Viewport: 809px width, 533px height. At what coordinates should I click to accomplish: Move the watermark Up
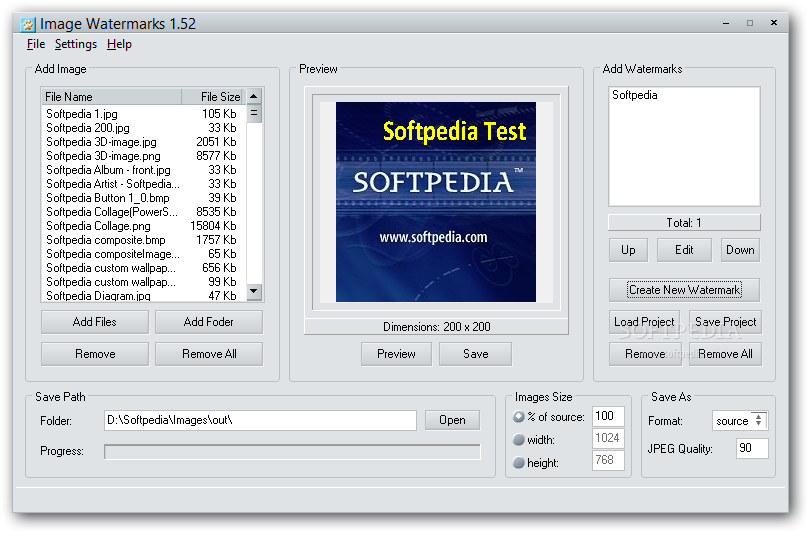[628, 250]
